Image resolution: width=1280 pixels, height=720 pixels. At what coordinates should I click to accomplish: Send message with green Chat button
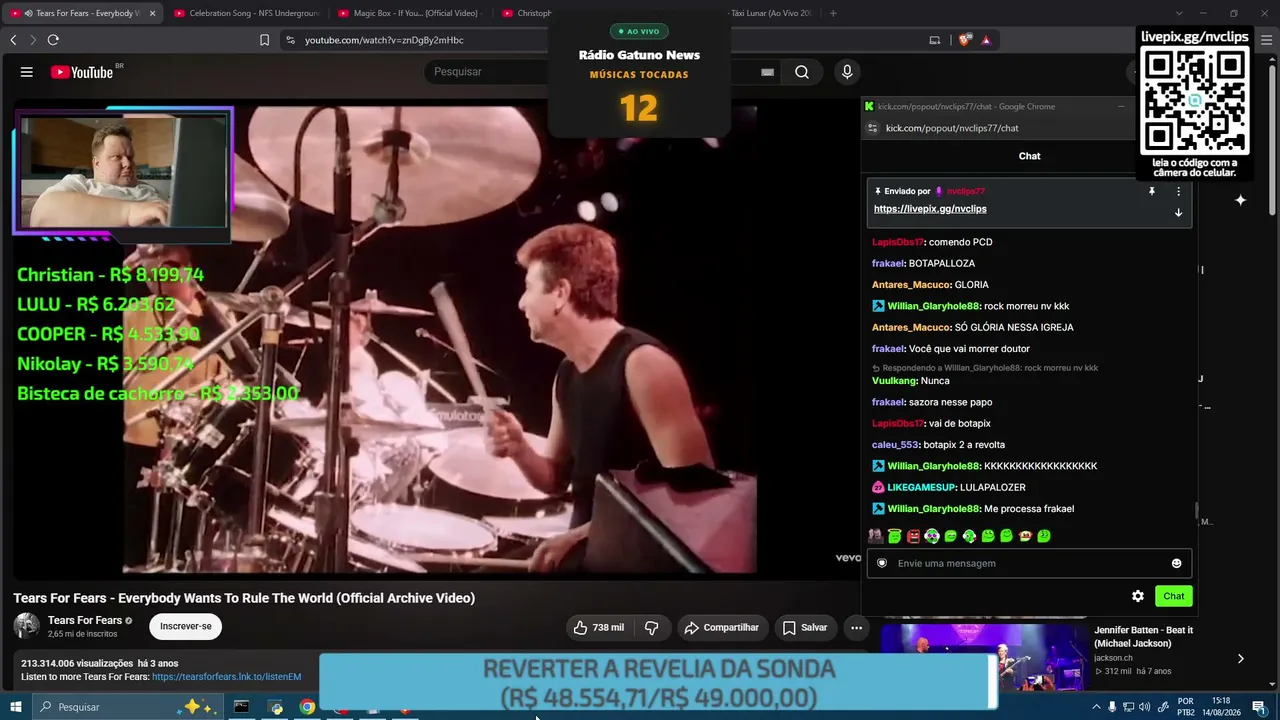(1173, 596)
